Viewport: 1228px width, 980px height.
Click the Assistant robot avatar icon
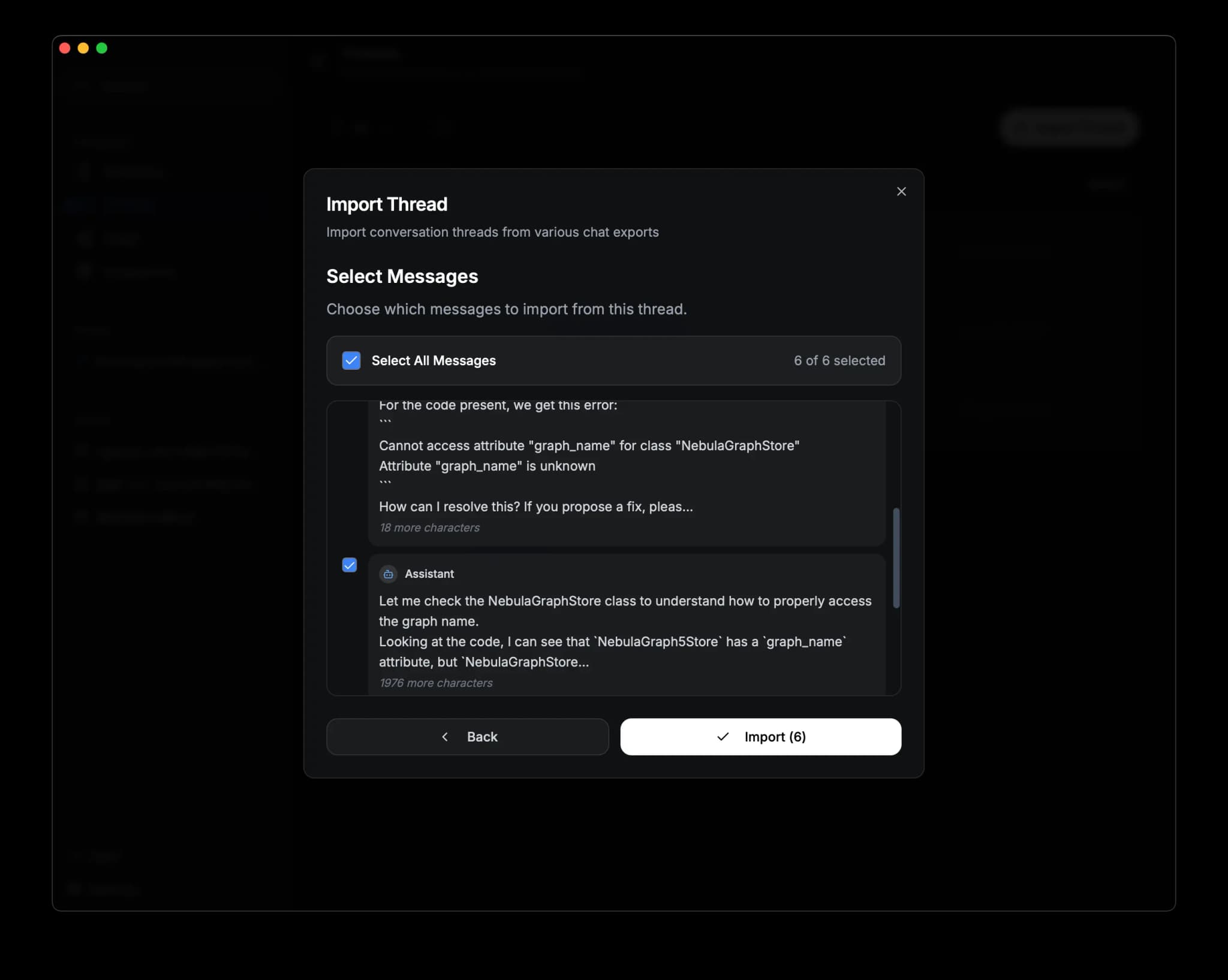pos(388,574)
